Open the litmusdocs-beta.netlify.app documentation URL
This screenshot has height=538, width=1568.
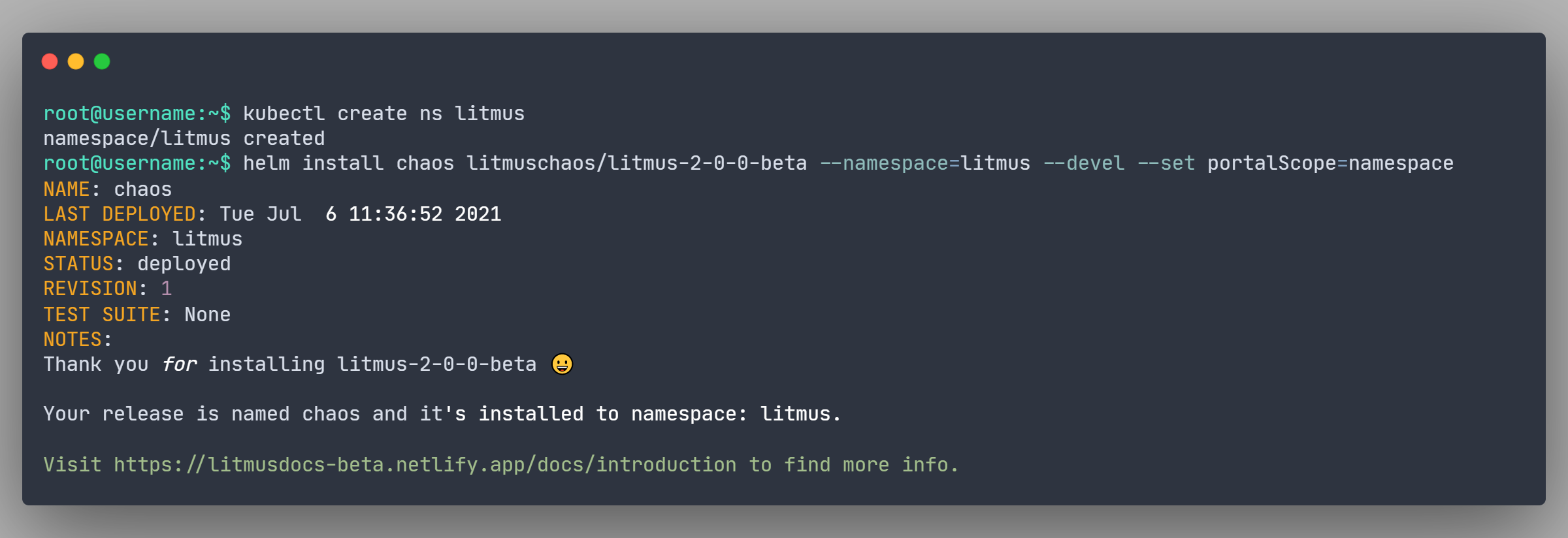point(425,465)
